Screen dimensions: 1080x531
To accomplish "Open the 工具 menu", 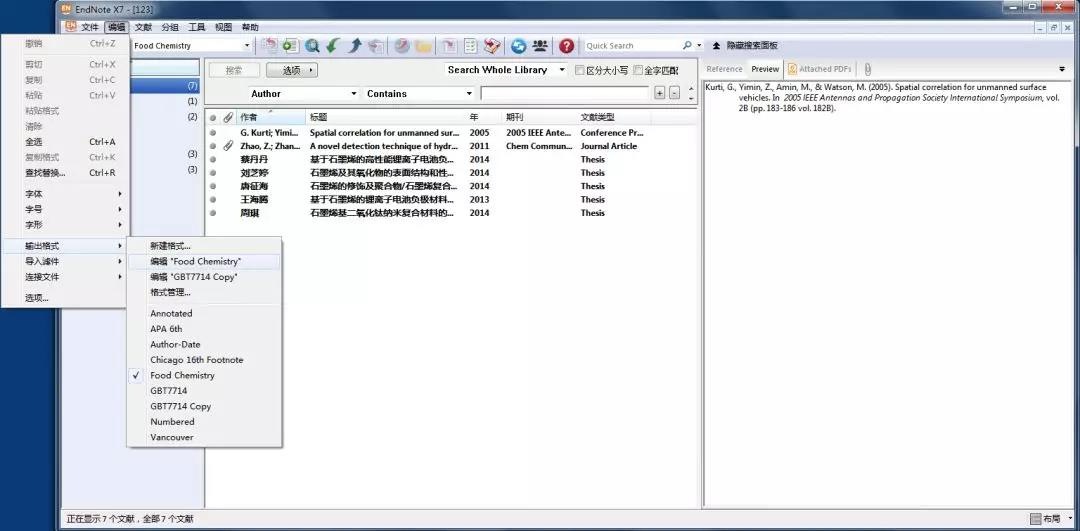I will [197, 28].
